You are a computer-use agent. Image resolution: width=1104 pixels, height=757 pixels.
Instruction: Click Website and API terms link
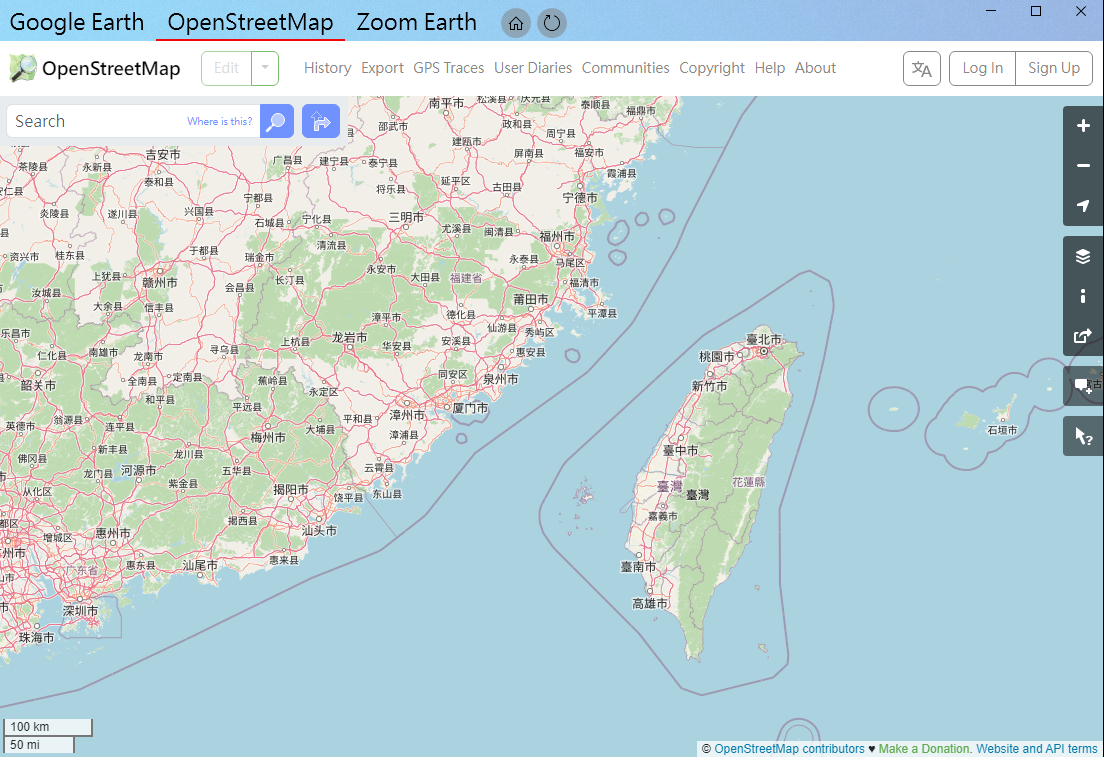tap(1036, 749)
